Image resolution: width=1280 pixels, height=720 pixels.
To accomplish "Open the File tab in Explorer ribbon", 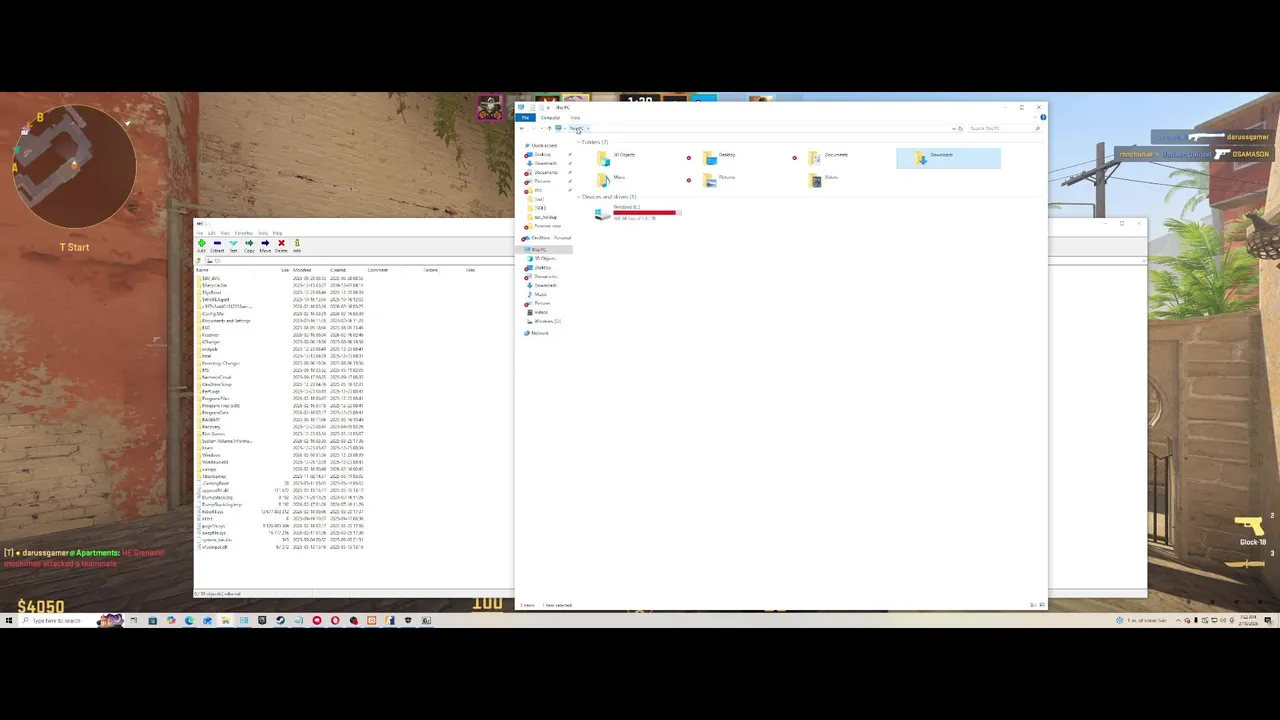I will [x=525, y=117].
